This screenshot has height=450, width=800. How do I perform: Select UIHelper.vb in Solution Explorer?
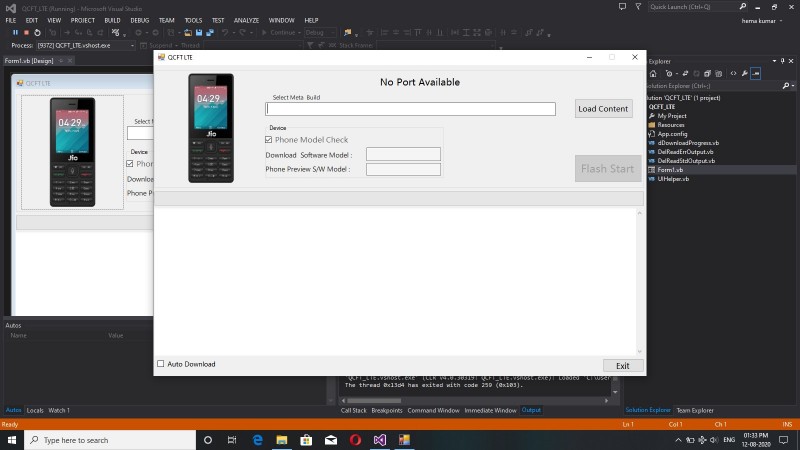pyautogui.click(x=673, y=179)
